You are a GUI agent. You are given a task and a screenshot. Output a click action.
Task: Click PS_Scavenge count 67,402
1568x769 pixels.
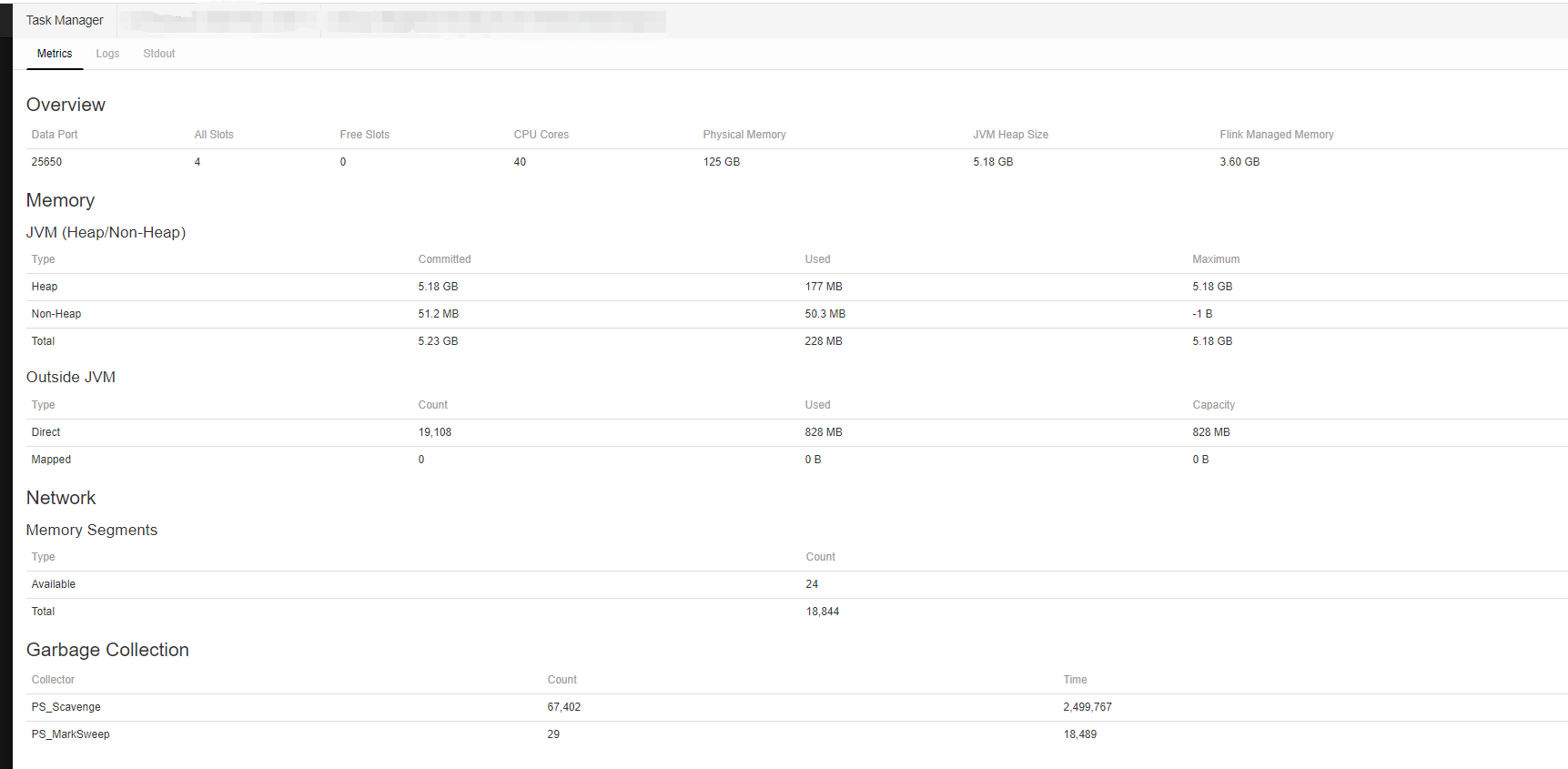coord(564,707)
